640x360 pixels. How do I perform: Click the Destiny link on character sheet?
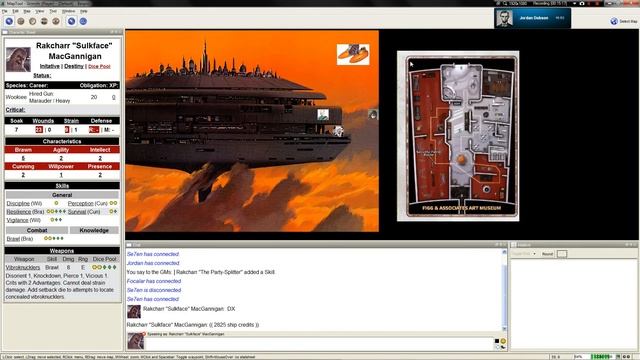coord(74,66)
